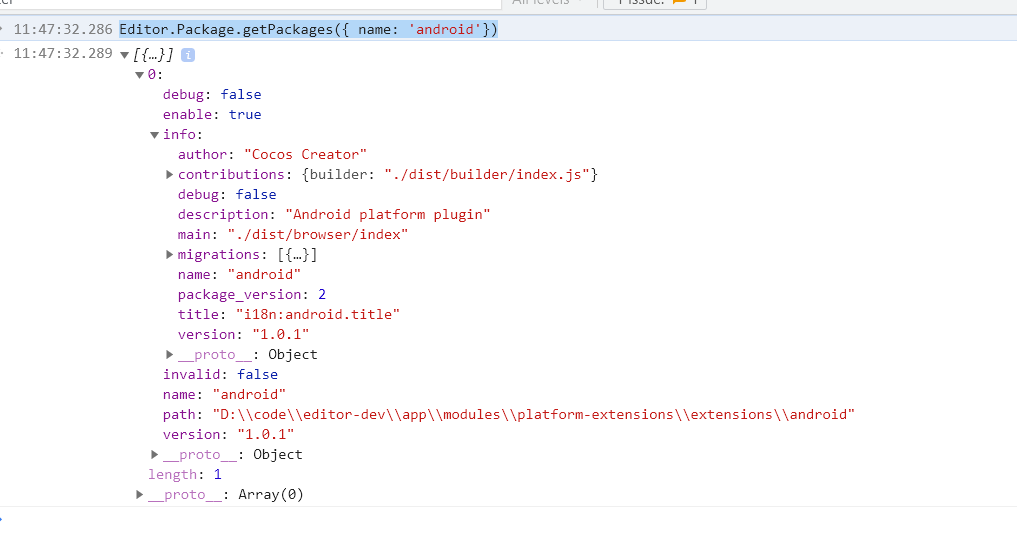Click the name "android" line inside info

click(239, 274)
